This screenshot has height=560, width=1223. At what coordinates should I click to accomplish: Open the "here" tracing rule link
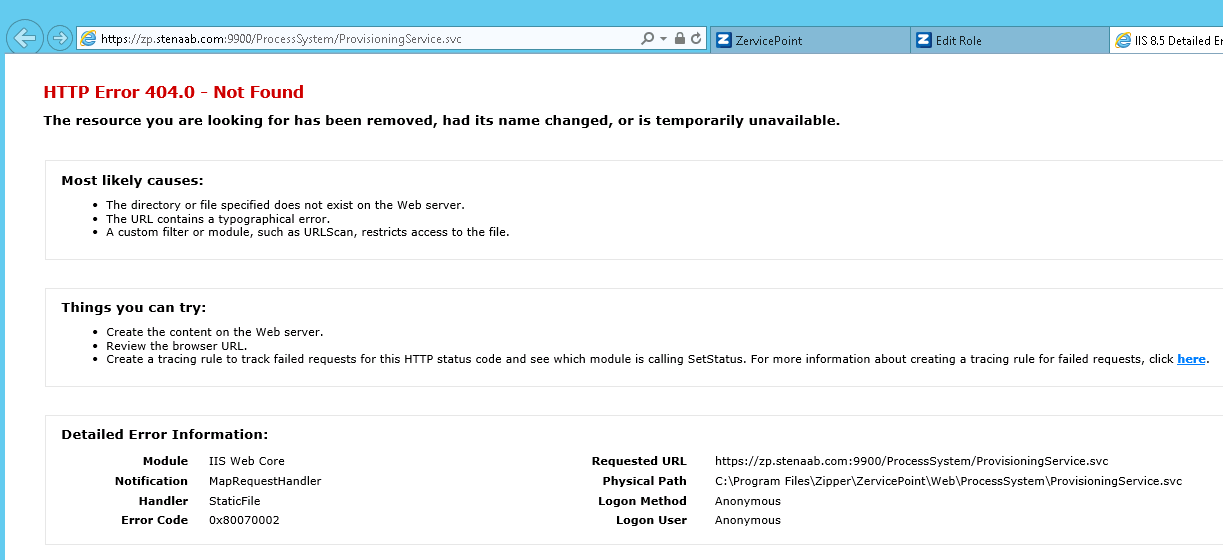pyautogui.click(x=1191, y=359)
